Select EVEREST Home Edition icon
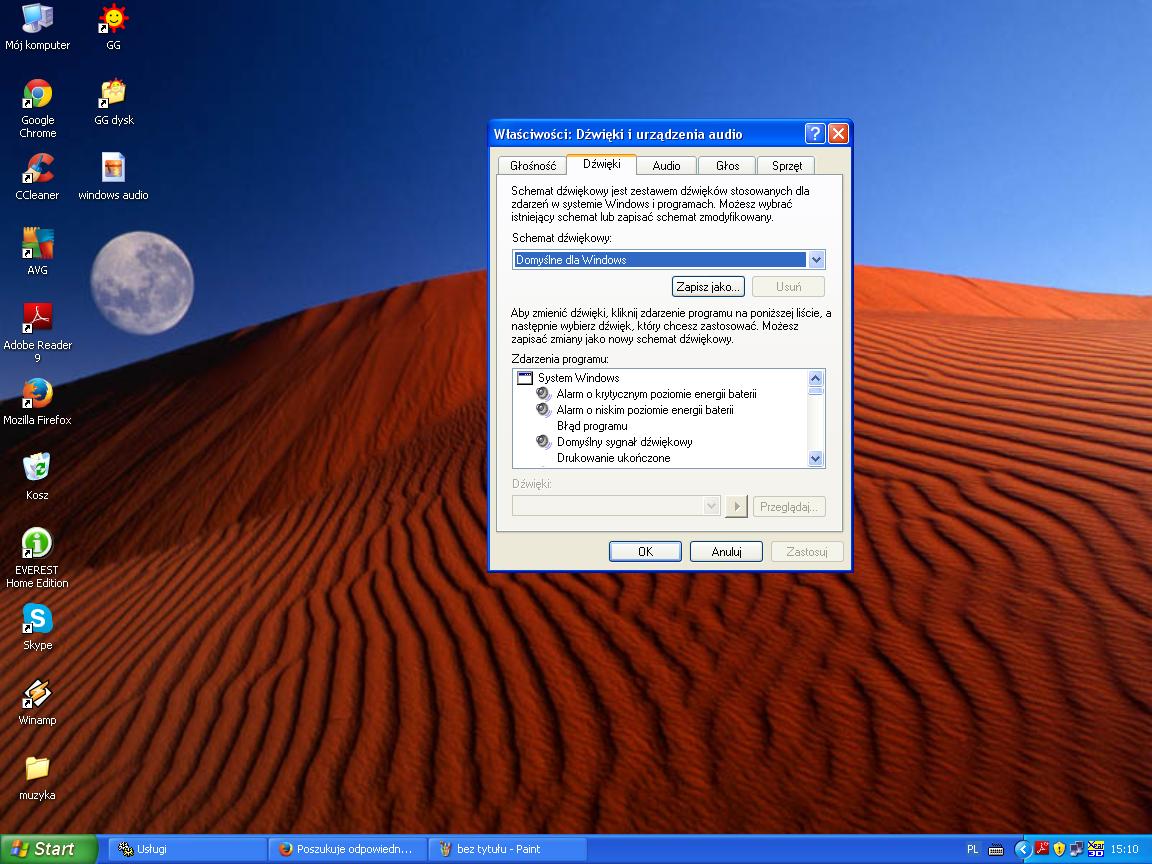Screen dimensions: 1152x864 pyautogui.click(x=37, y=558)
